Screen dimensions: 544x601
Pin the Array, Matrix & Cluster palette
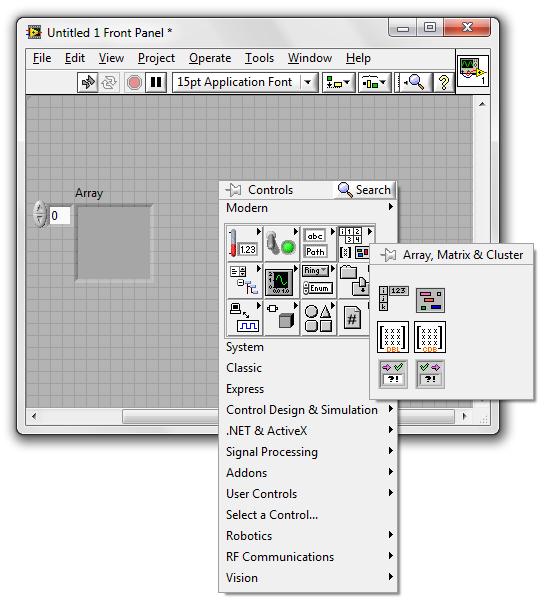point(388,255)
